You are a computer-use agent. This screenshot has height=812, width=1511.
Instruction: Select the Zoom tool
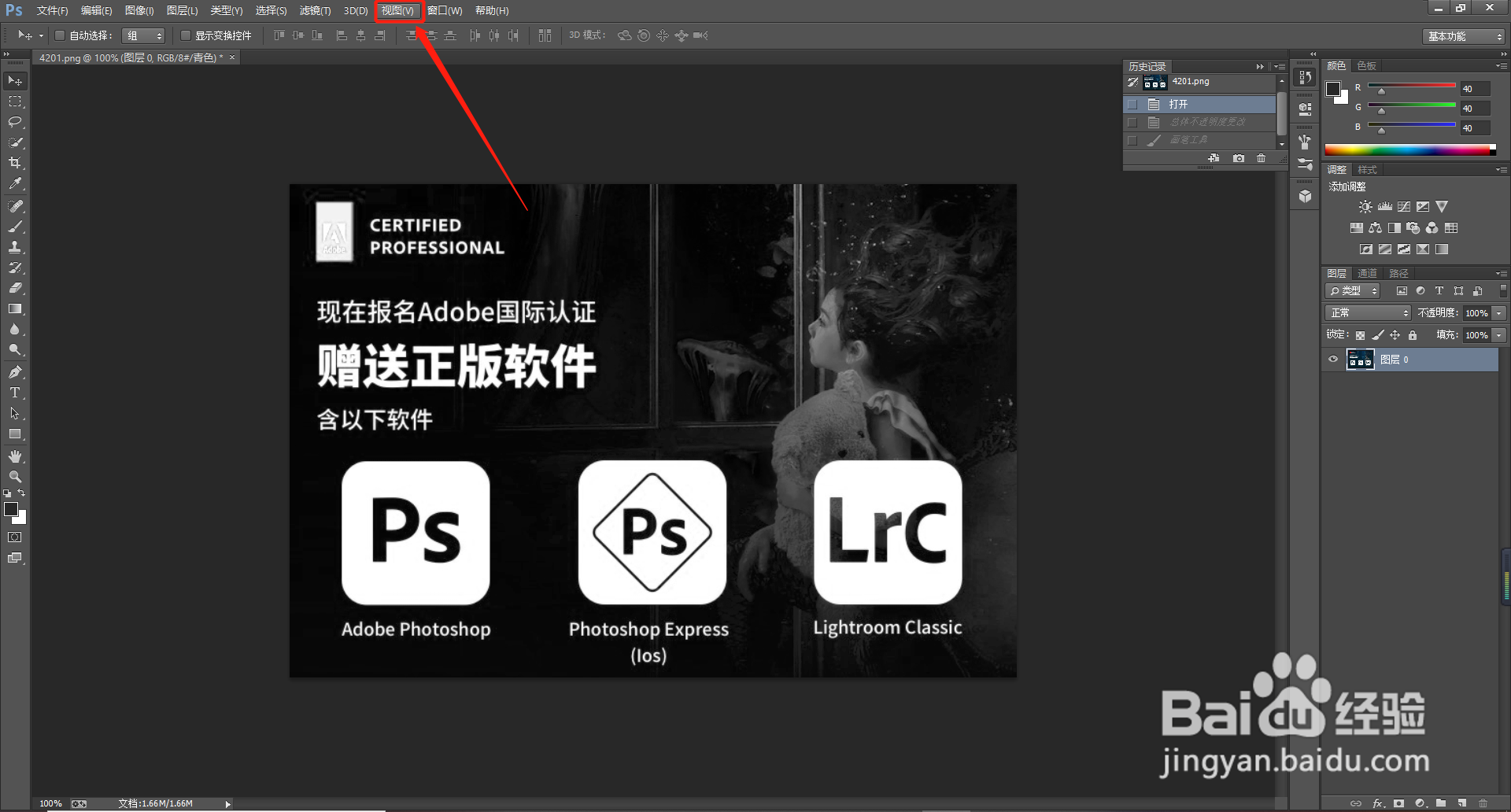click(15, 477)
